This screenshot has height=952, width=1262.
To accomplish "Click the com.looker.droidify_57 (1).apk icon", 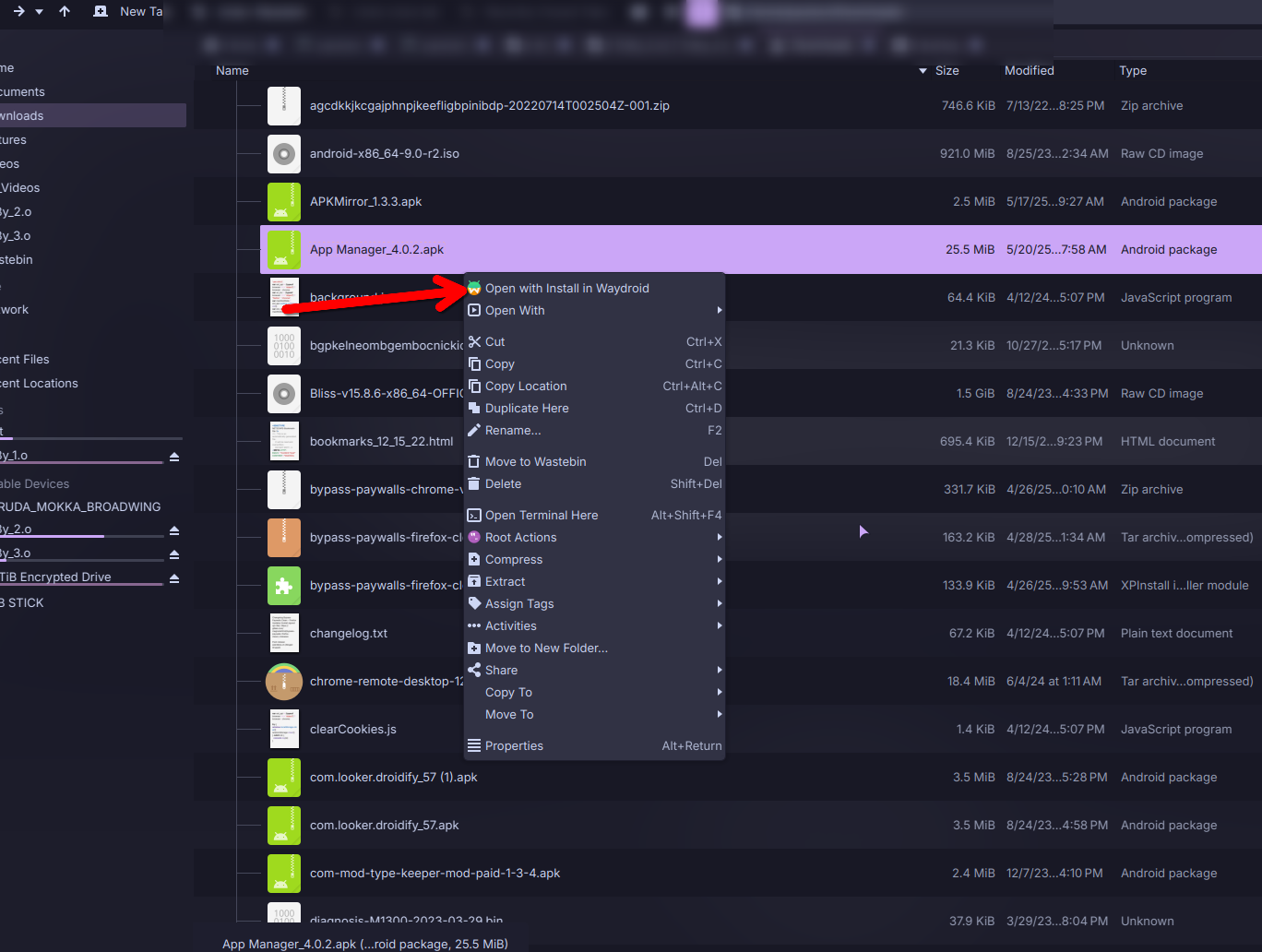I will (284, 777).
